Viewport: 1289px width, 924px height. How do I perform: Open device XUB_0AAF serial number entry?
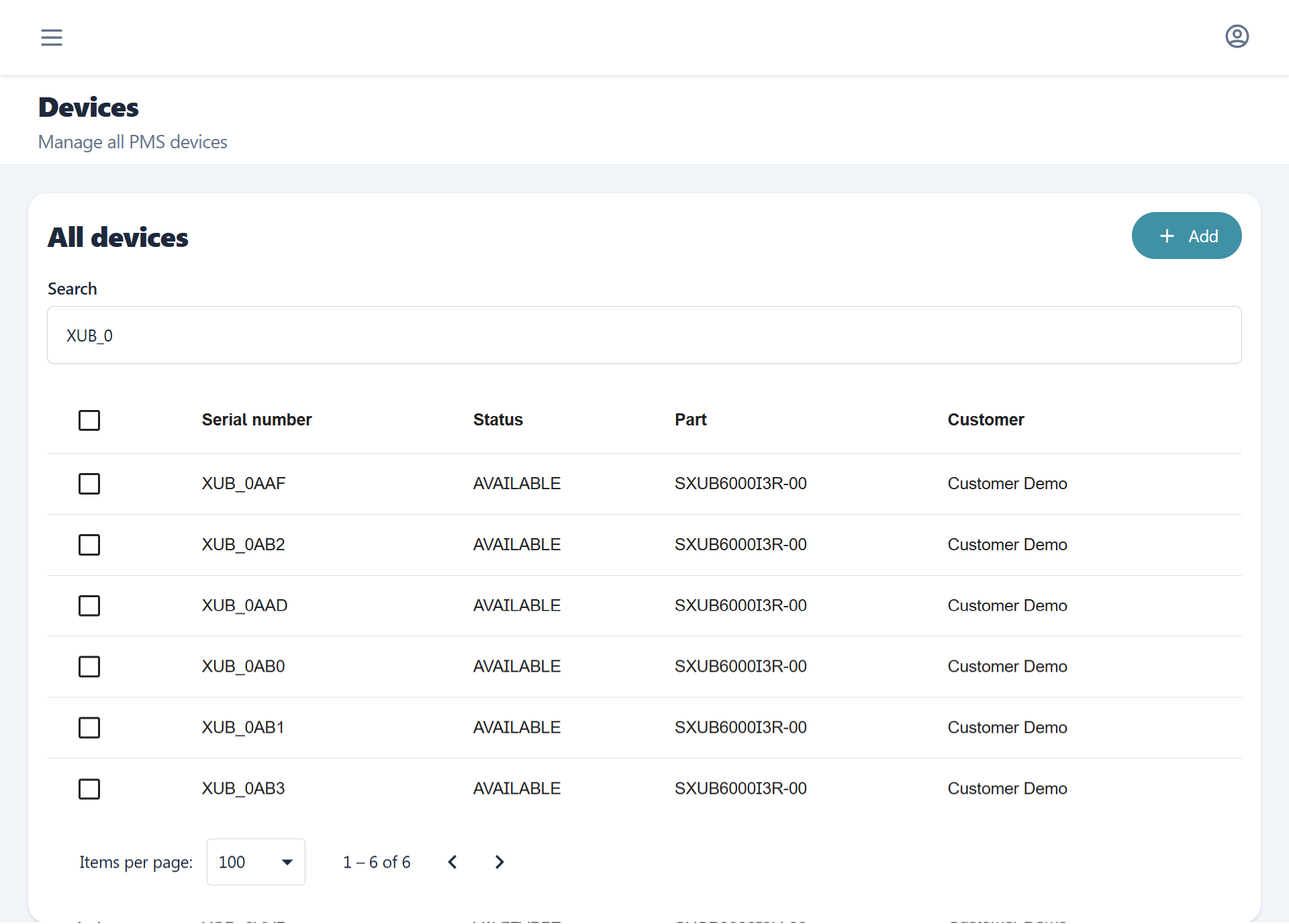pos(244,484)
